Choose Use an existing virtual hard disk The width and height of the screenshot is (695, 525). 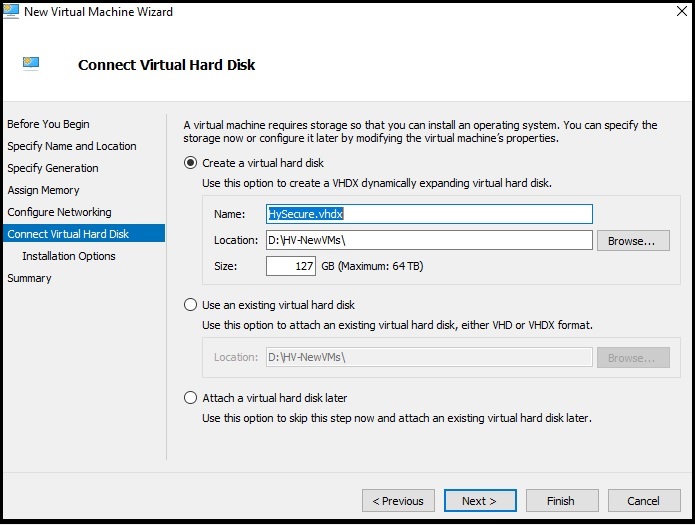coord(191,305)
